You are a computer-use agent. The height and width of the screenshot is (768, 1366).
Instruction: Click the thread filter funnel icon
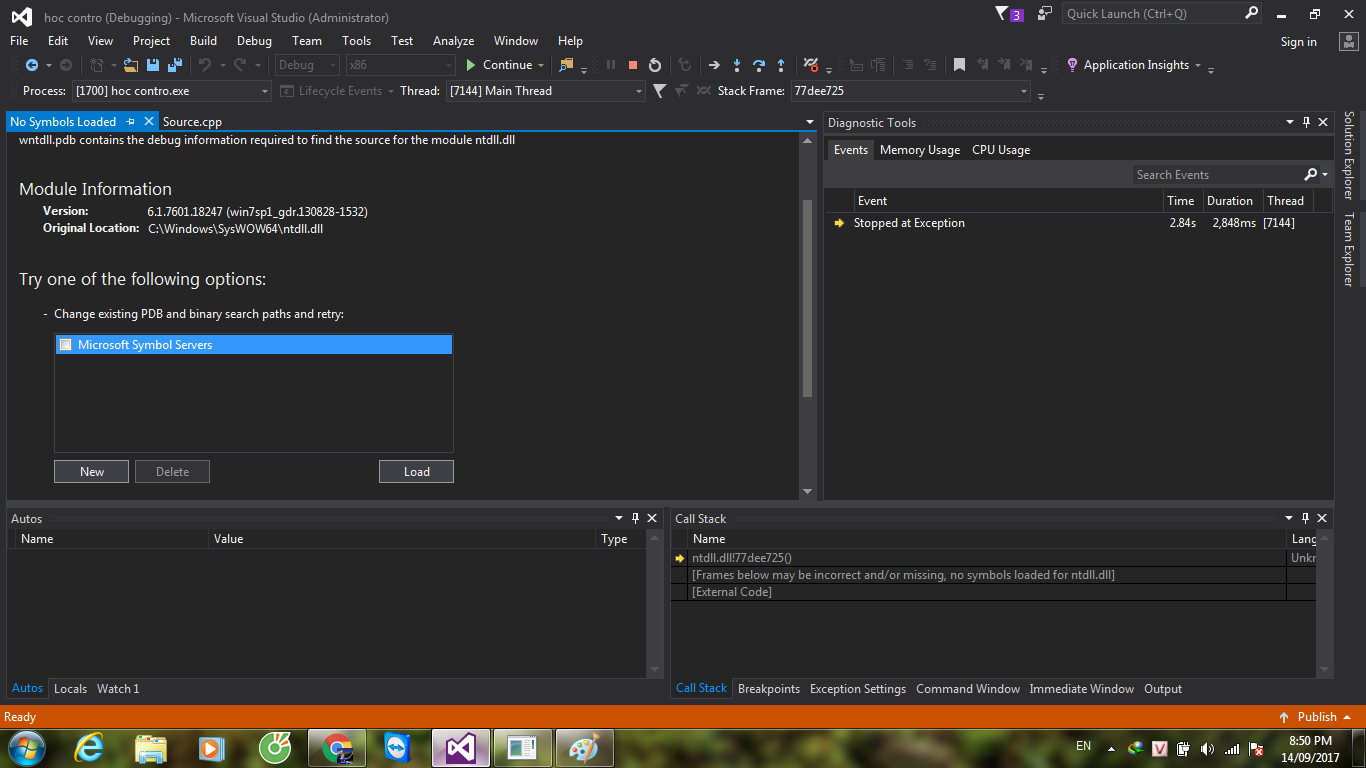[x=659, y=91]
